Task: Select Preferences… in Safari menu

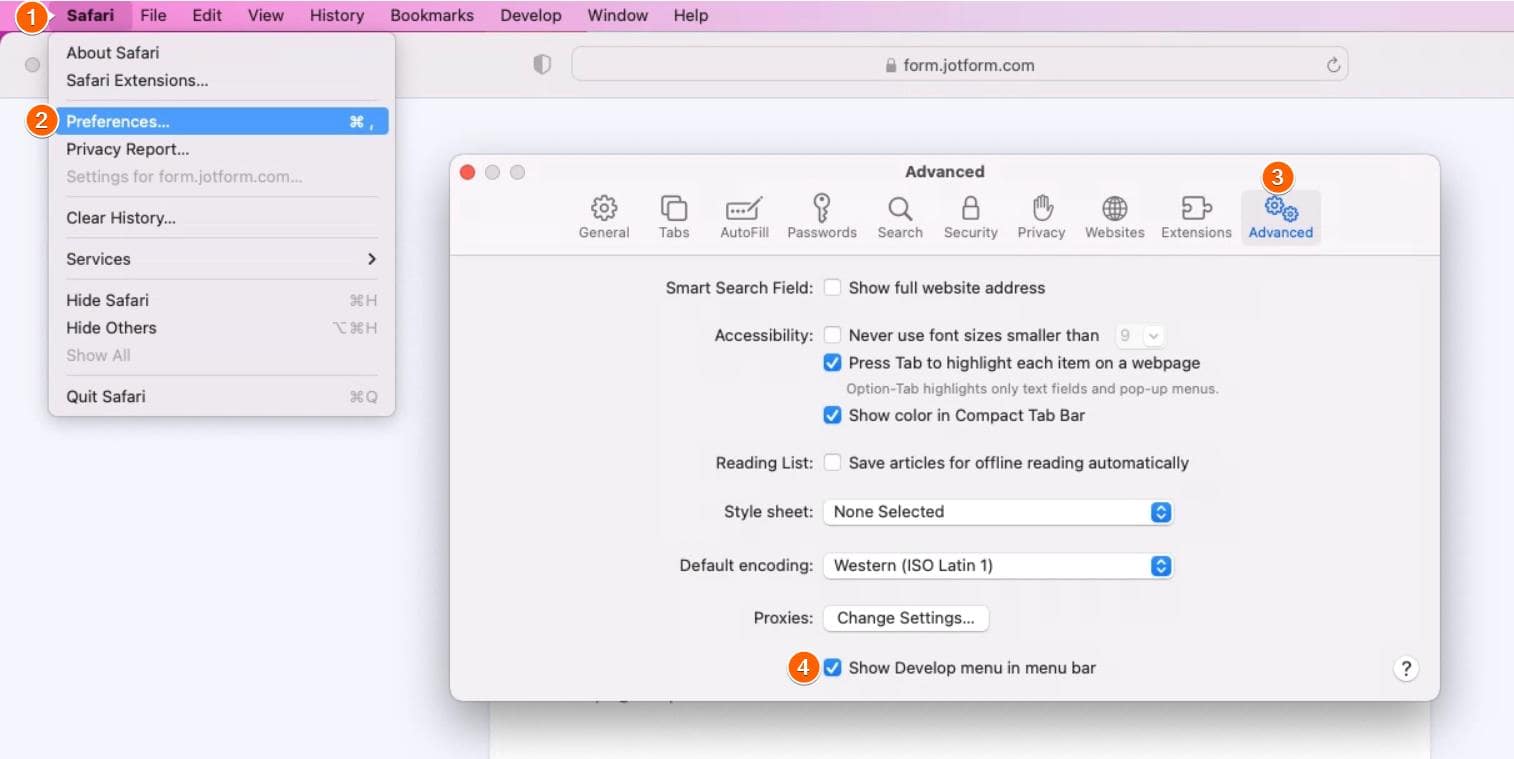Action: pyautogui.click(x=221, y=122)
